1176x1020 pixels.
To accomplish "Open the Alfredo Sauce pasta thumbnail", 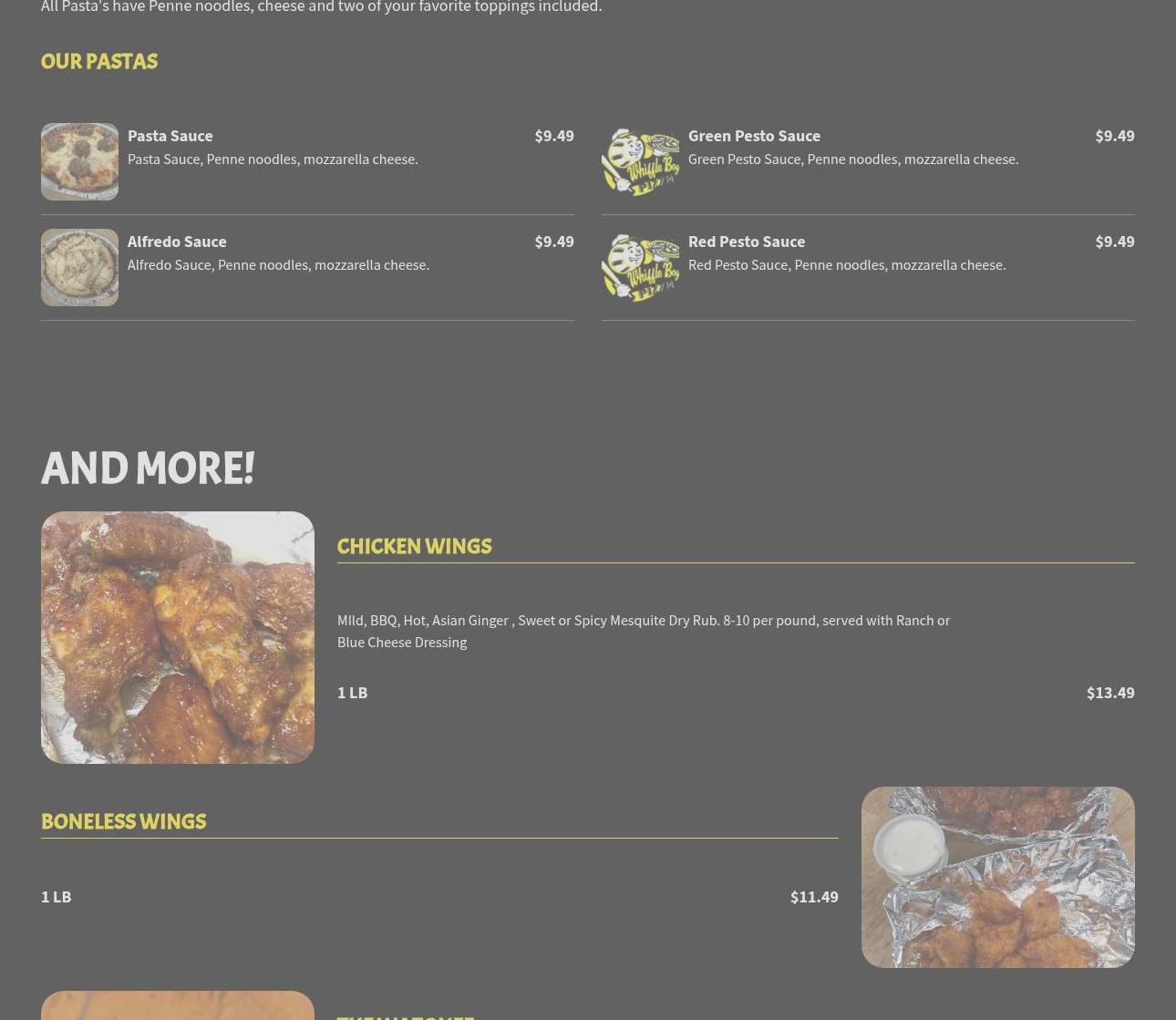I will (x=79, y=267).
